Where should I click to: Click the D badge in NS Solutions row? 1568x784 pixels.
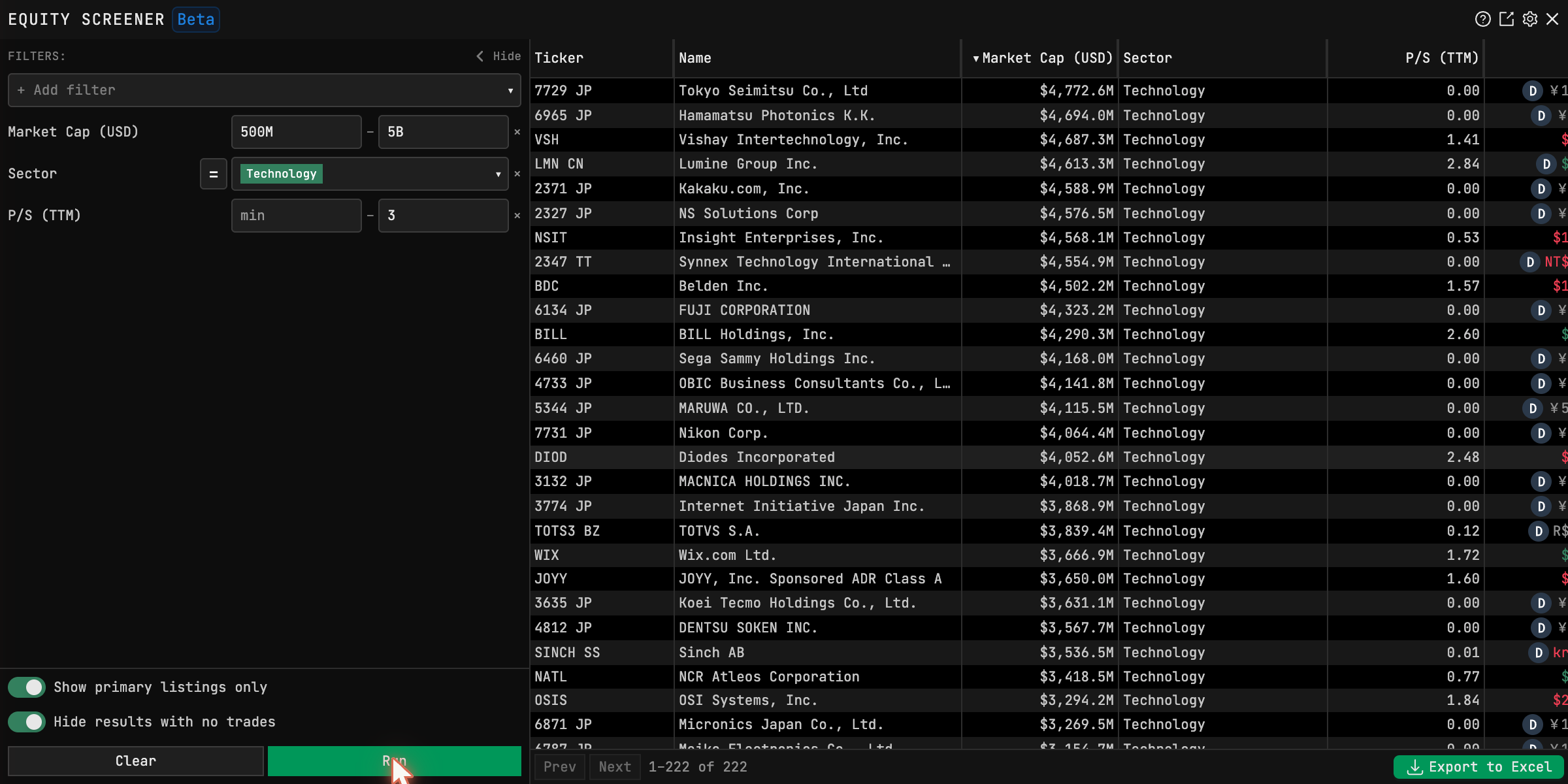[1541, 214]
